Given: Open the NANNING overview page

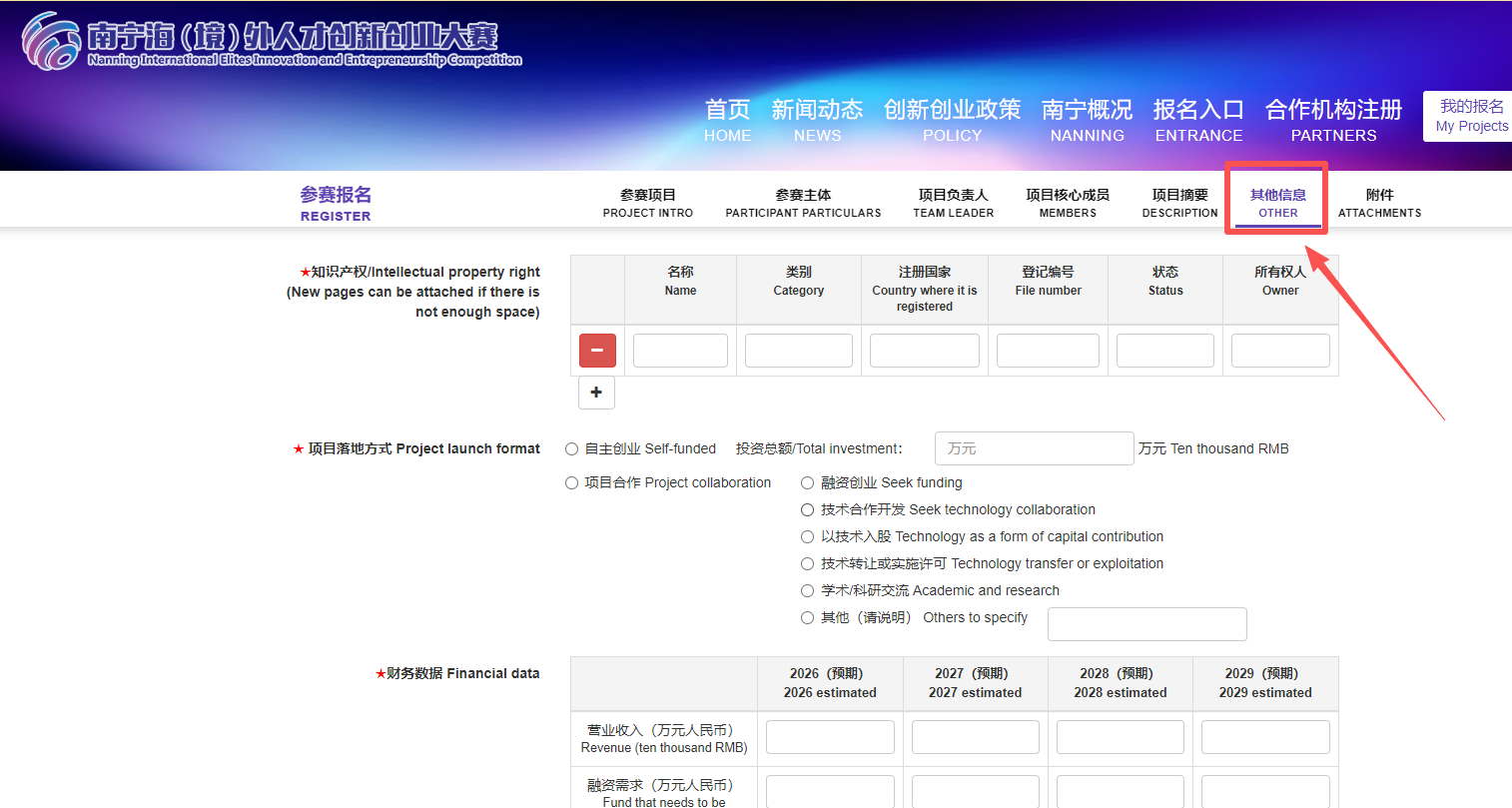Looking at the screenshot, I should pos(1087,120).
